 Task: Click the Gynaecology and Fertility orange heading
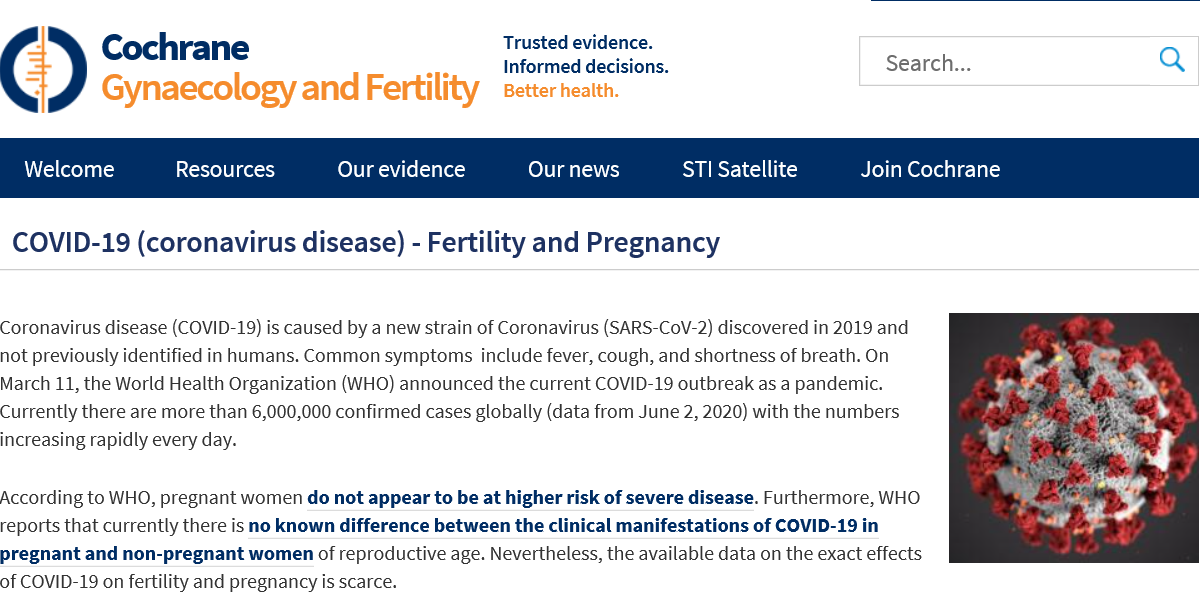290,88
